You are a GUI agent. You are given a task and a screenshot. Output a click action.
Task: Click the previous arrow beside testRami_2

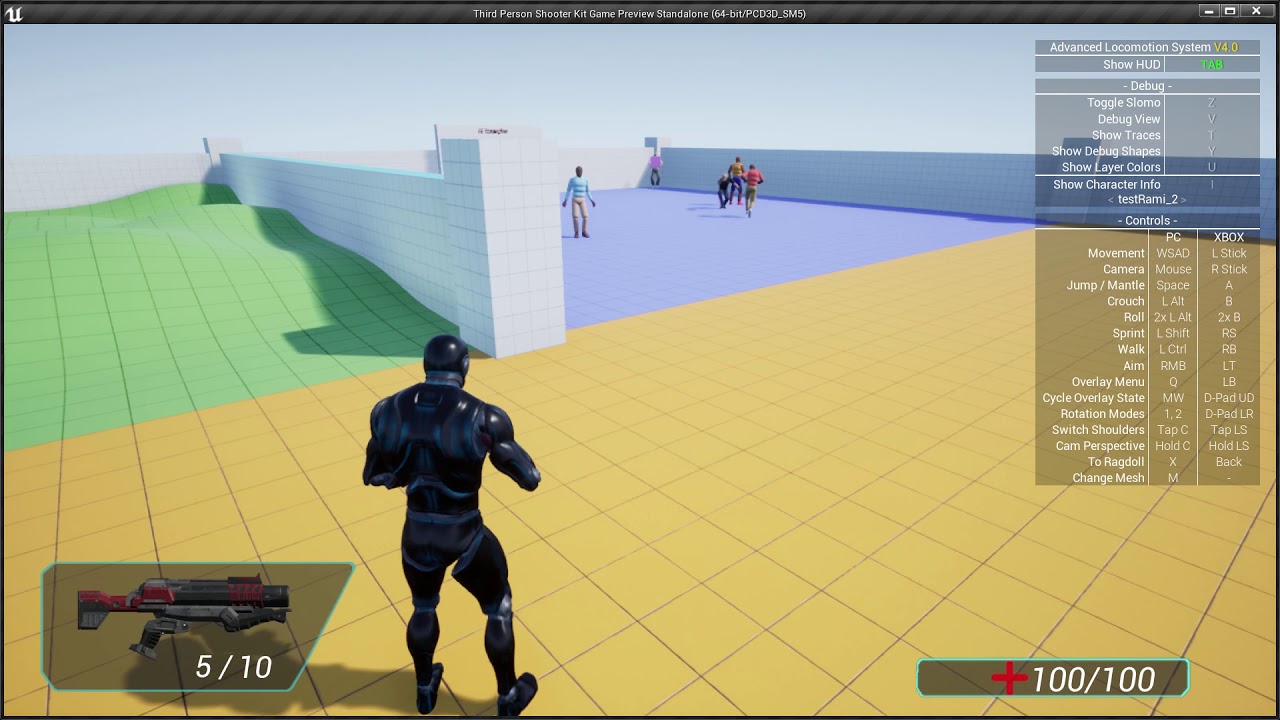coord(1110,200)
